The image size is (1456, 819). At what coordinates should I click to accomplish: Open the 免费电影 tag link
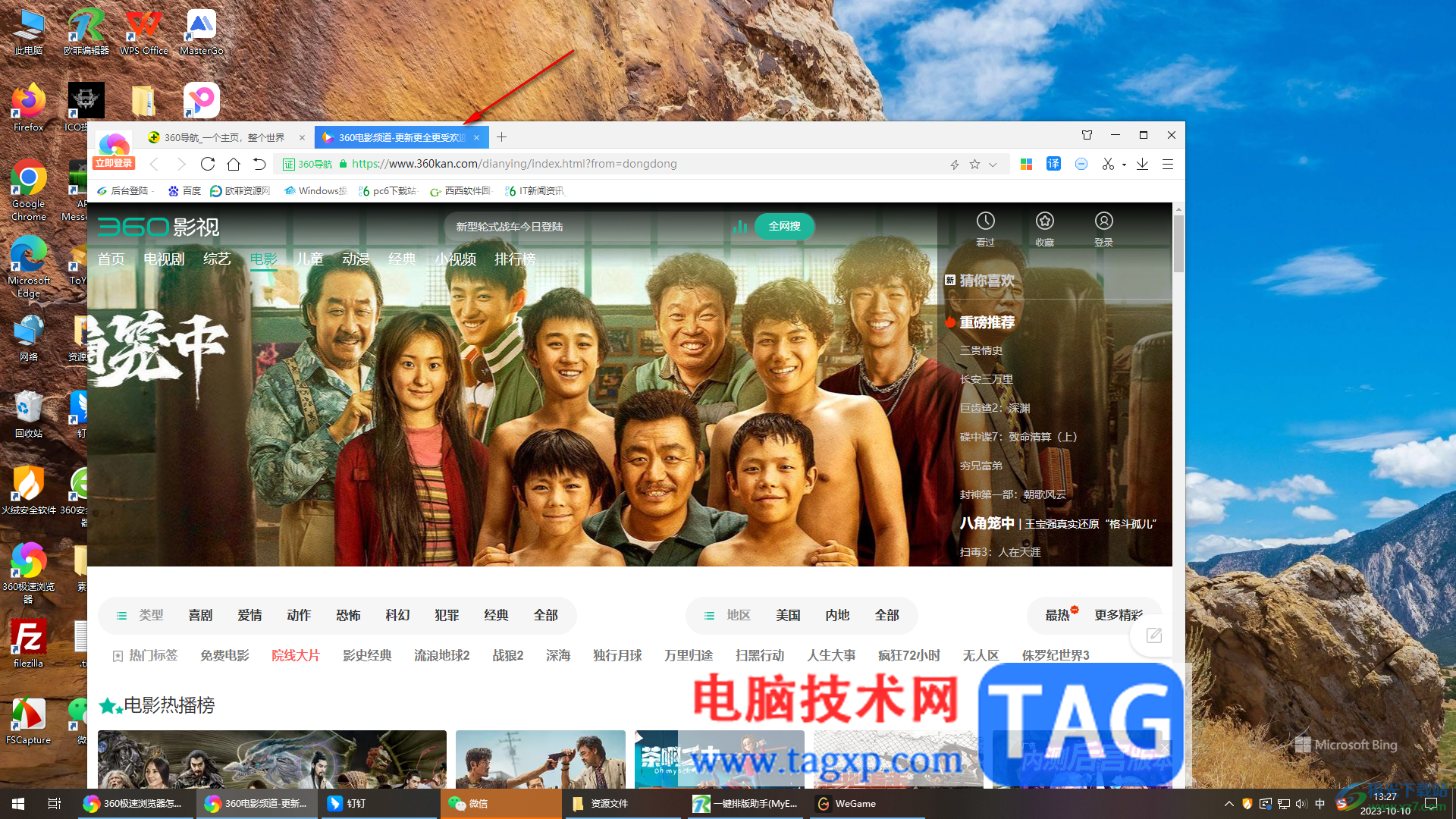coord(224,655)
